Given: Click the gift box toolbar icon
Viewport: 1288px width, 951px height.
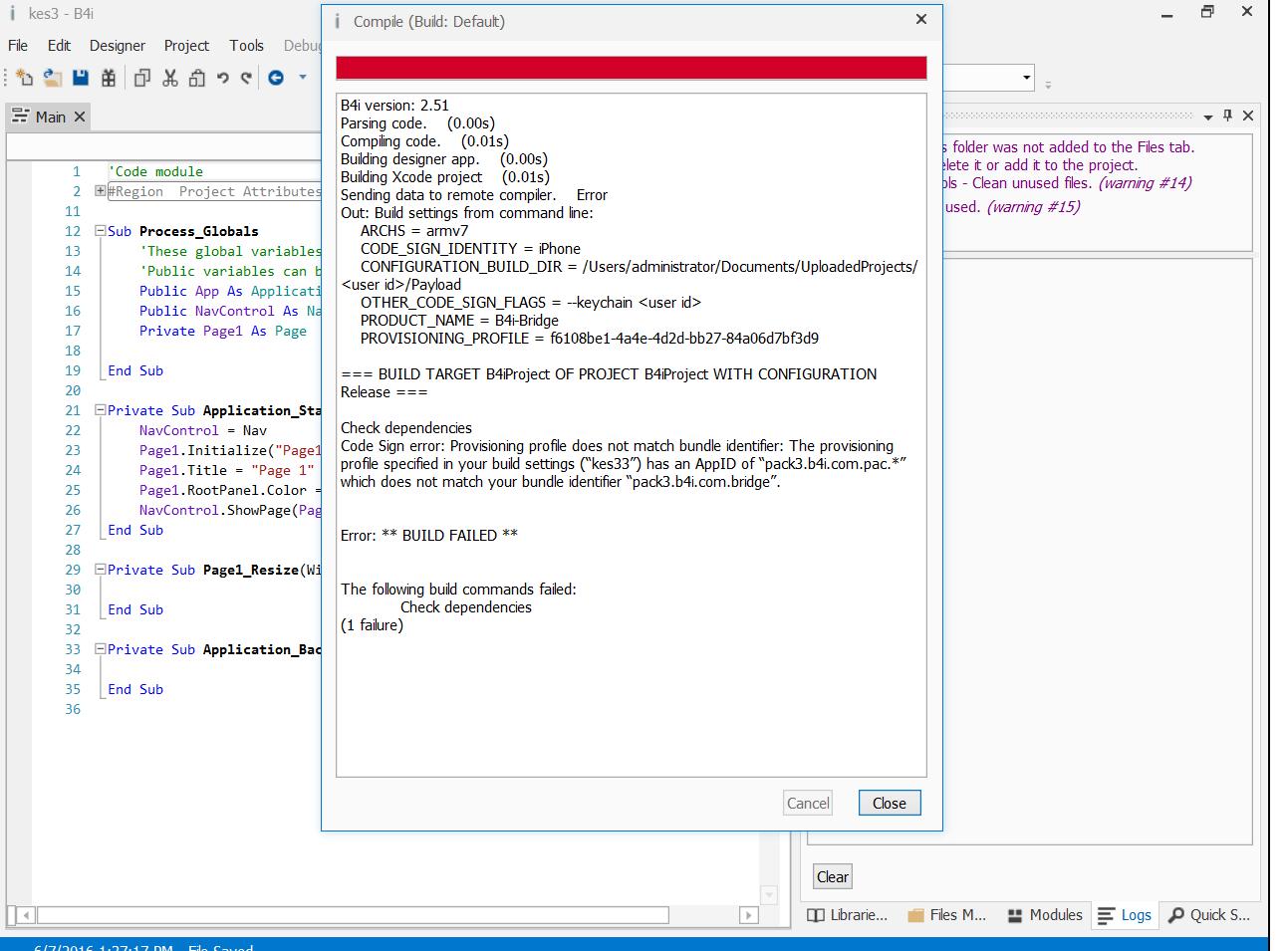Looking at the screenshot, I should click(x=109, y=78).
